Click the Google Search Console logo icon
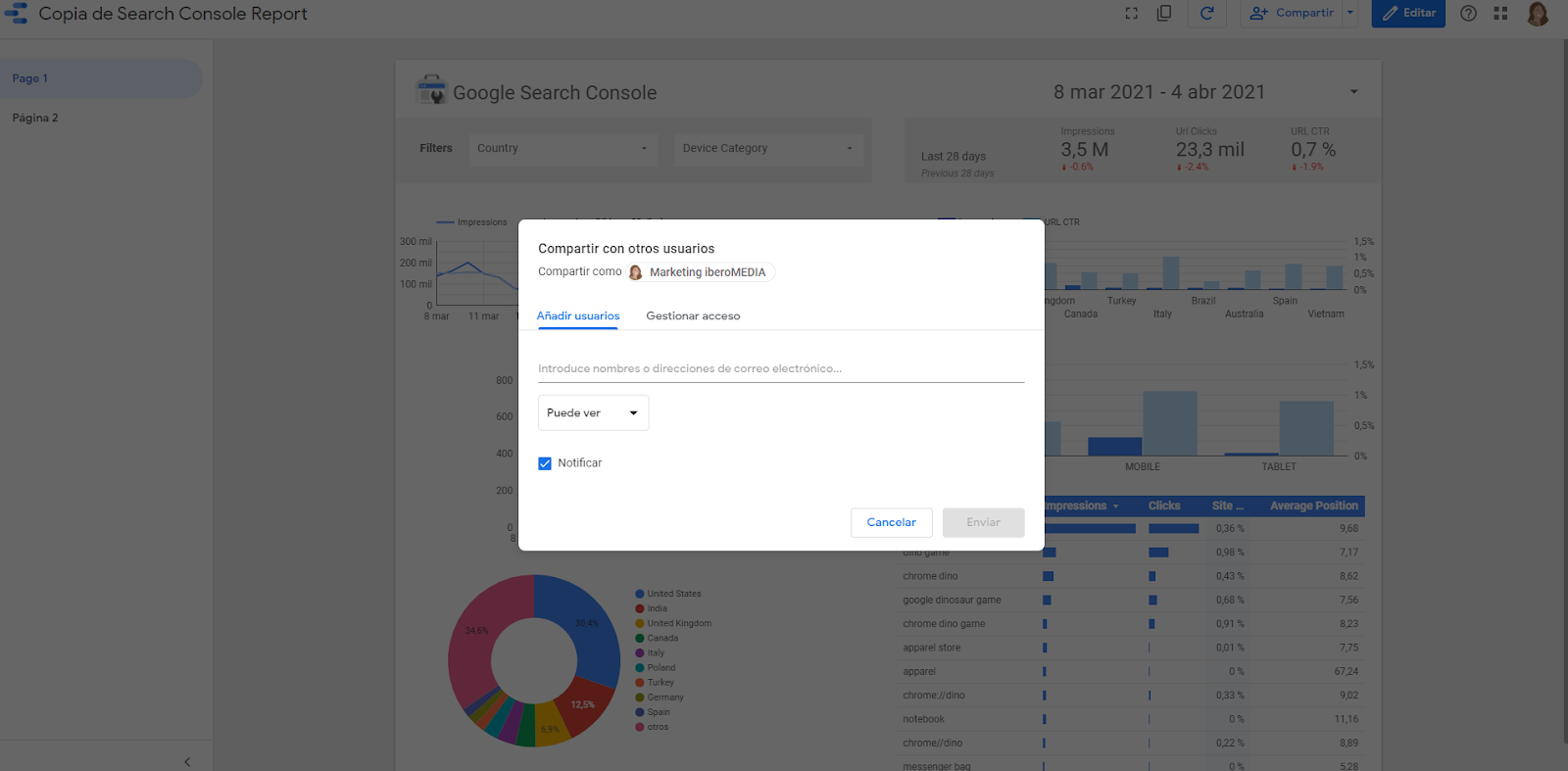This screenshot has width=1568, height=771. click(431, 90)
